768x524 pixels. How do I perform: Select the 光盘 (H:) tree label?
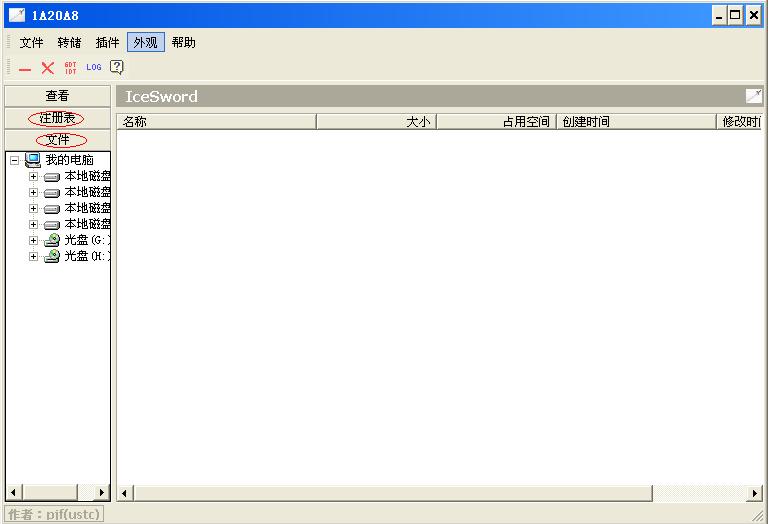click(87, 256)
